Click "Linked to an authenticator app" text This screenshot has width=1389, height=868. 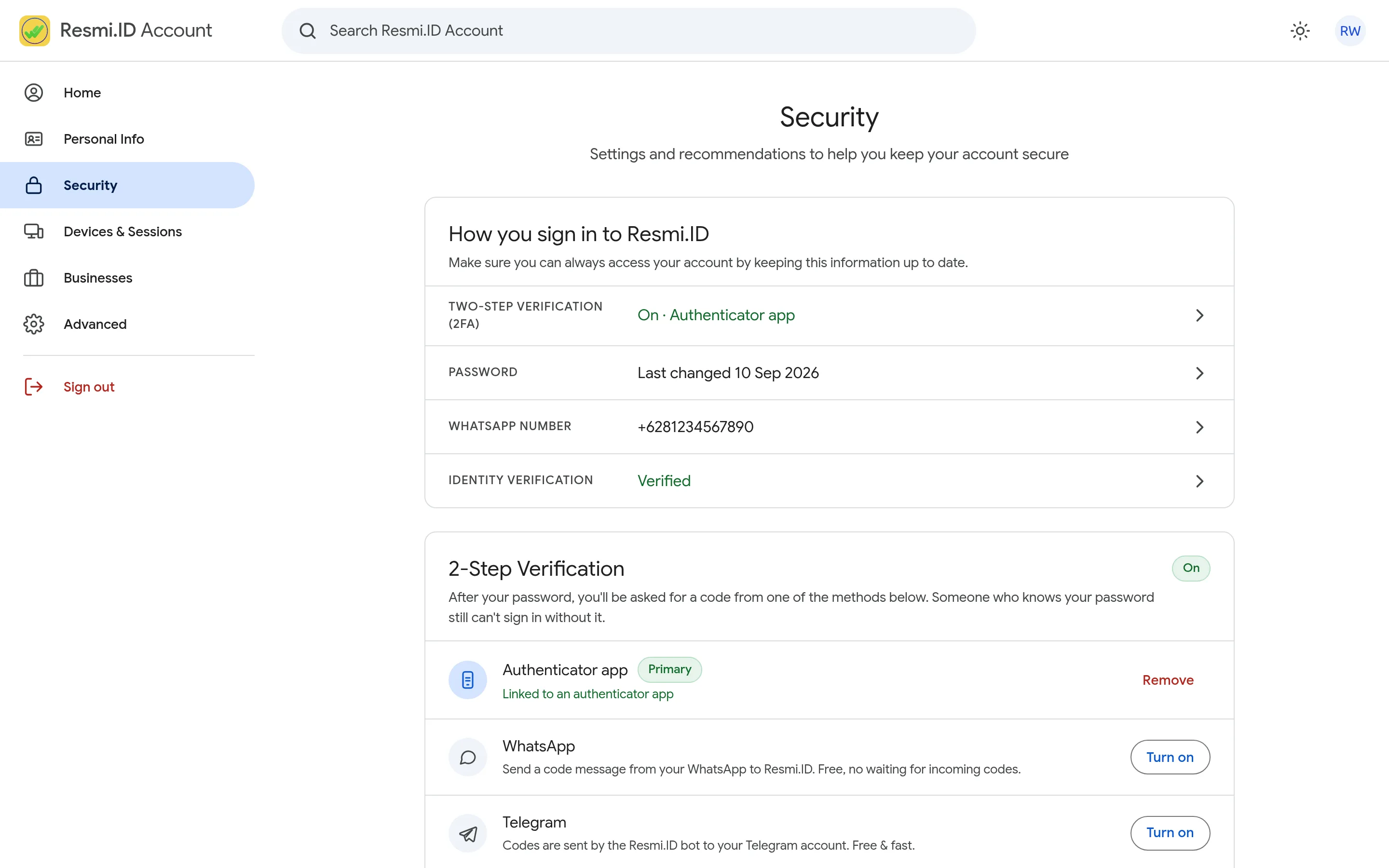pyautogui.click(x=588, y=694)
